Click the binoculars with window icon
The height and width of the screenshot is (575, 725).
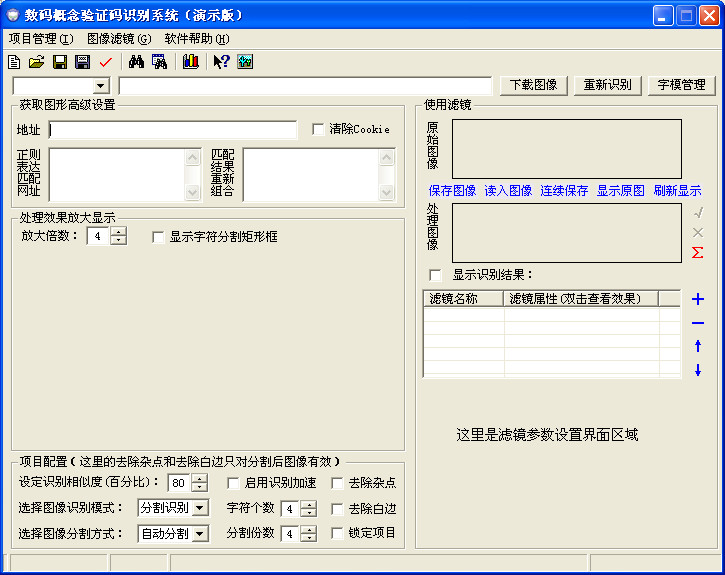tap(159, 61)
